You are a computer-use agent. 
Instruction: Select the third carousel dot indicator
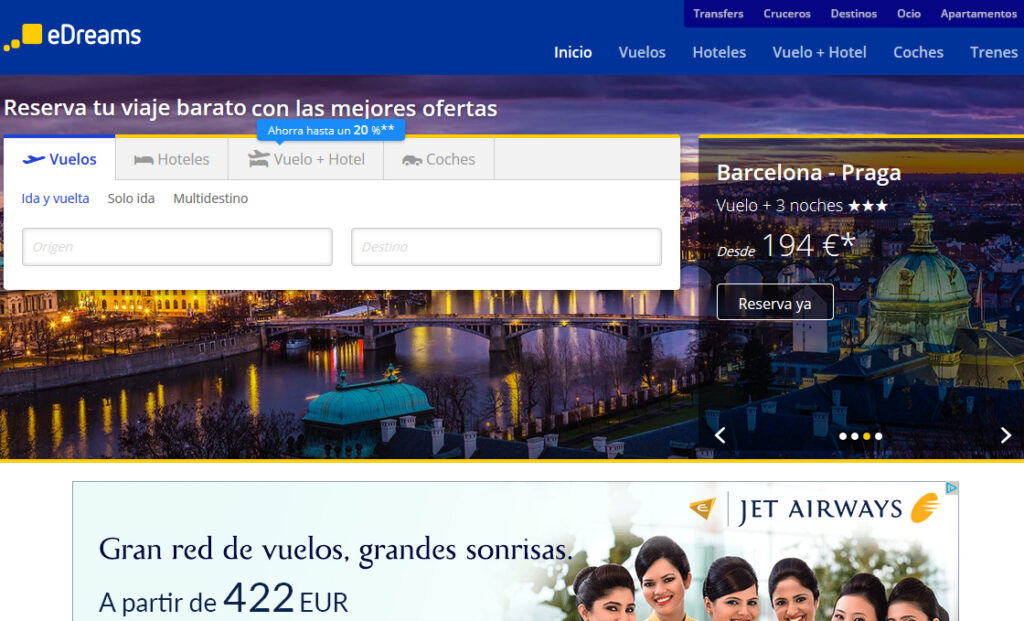click(867, 436)
